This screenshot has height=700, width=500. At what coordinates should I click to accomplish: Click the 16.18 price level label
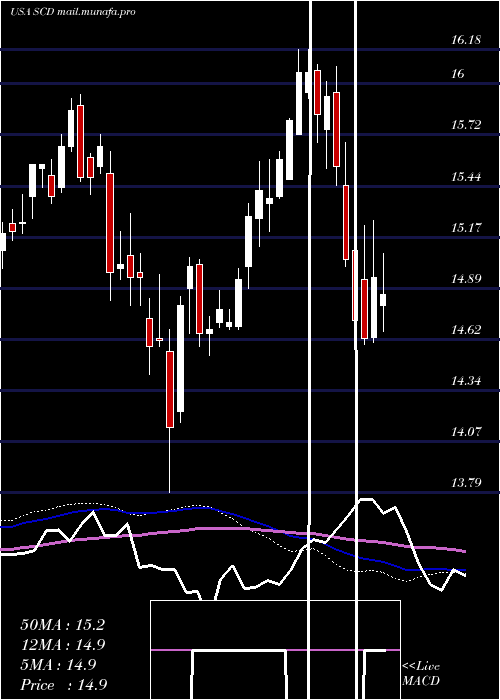466,40
